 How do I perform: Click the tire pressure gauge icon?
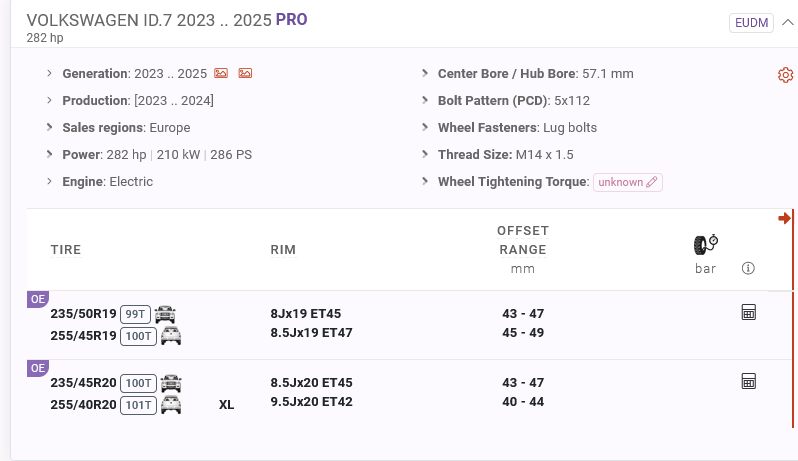[x=706, y=245]
